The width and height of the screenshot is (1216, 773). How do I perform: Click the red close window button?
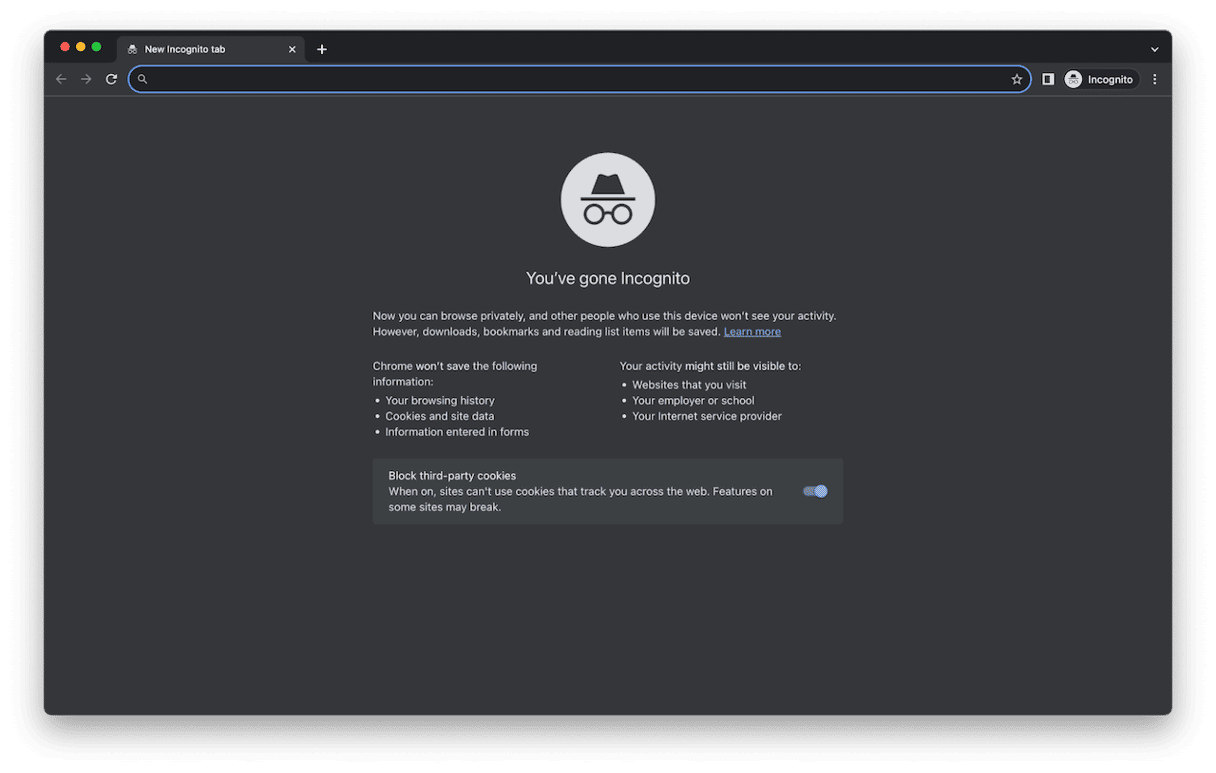click(65, 47)
